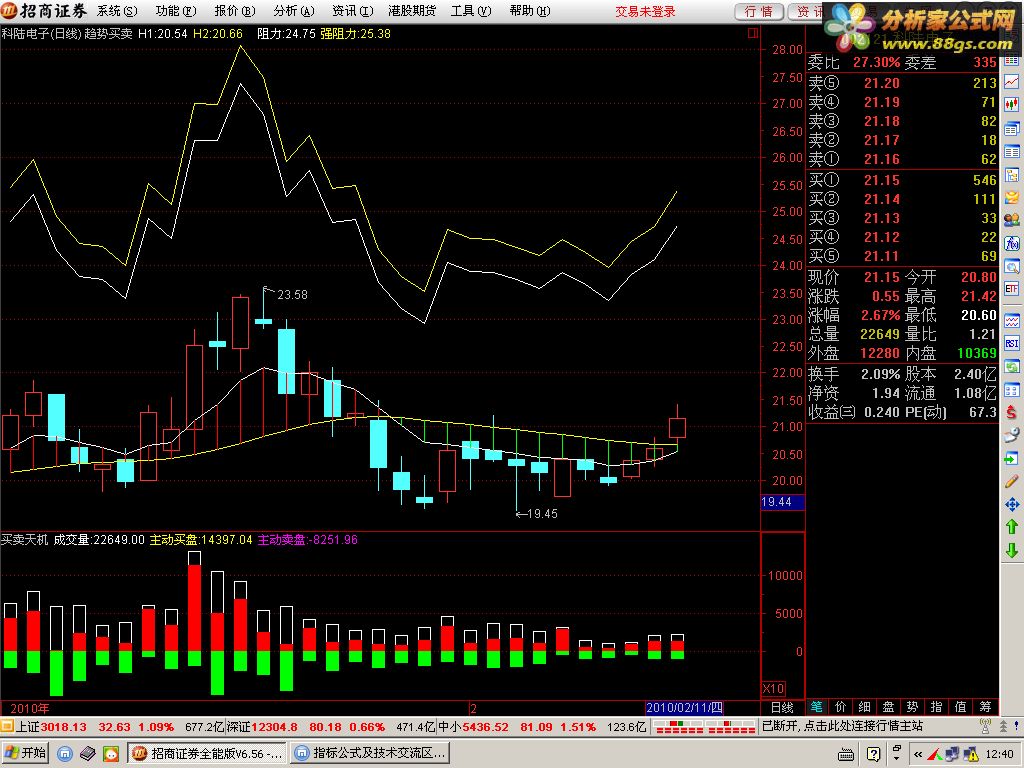Switch to the 值 tab
Image resolution: width=1024 pixels, height=768 pixels.
point(961,707)
